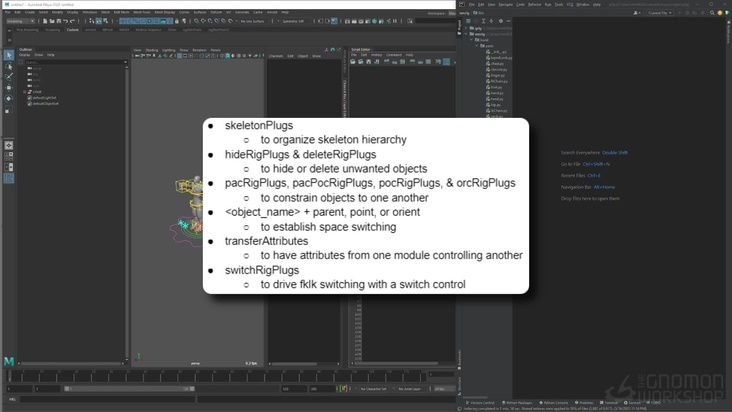Pick the Move tool in toolbox
Screen dimensions: 732x412
click(x=9, y=88)
